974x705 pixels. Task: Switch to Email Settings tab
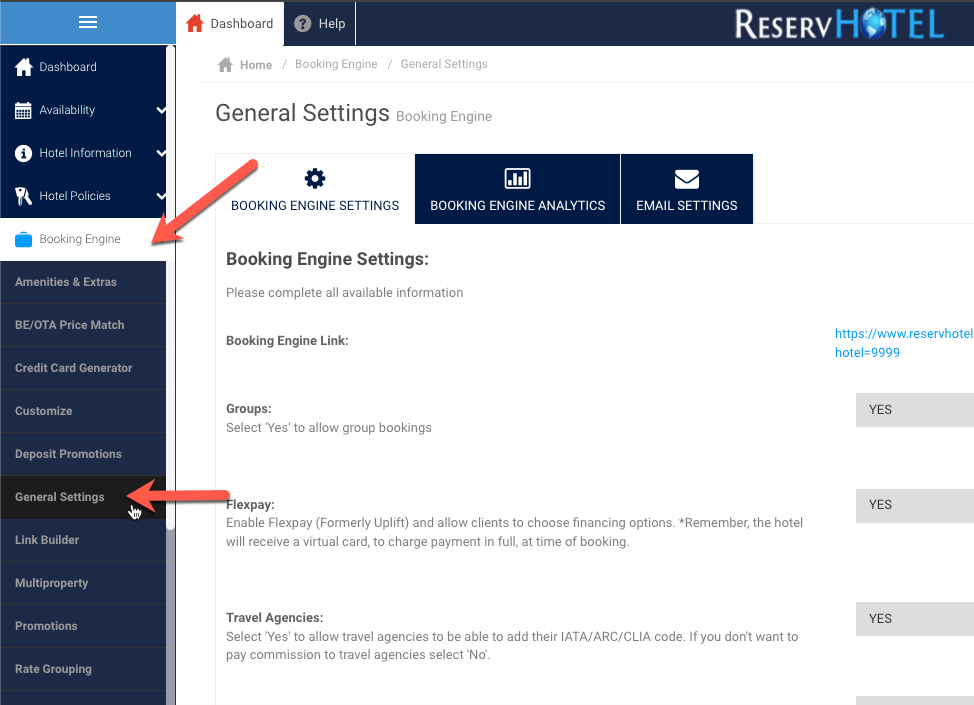(687, 189)
